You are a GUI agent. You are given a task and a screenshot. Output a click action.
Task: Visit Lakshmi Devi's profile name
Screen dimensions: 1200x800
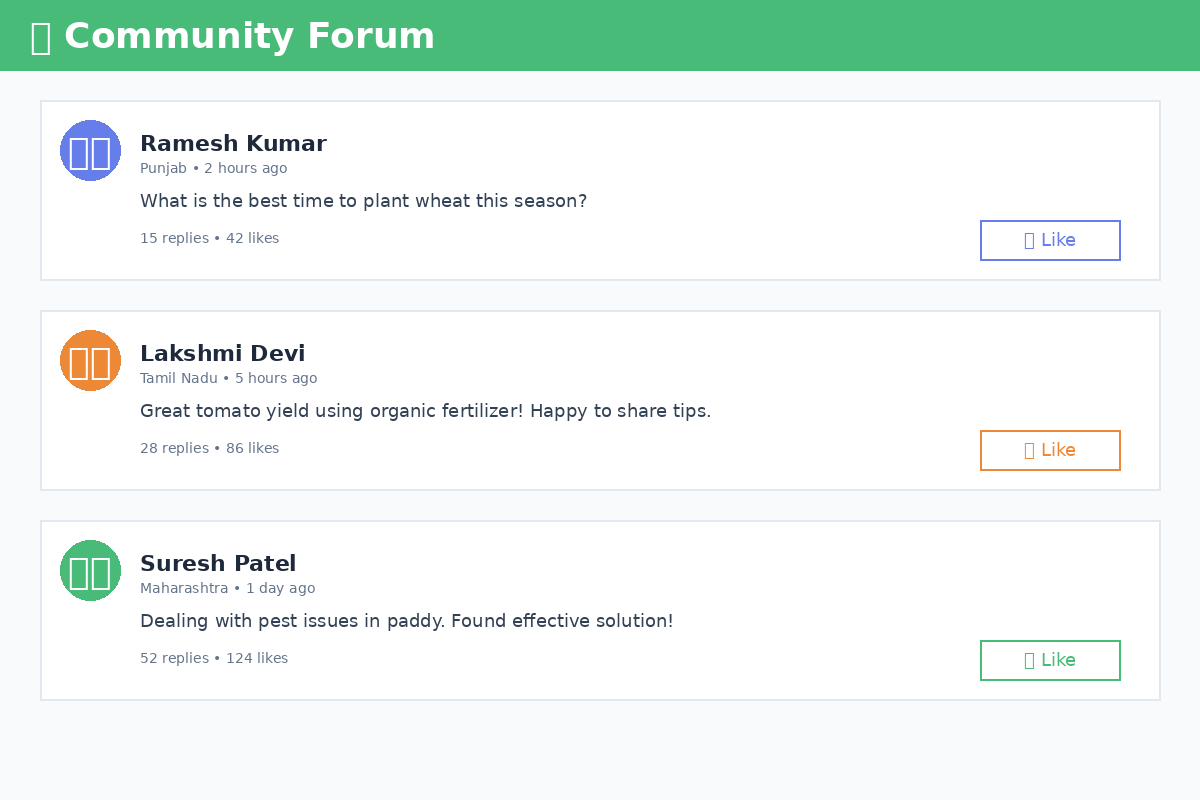[x=222, y=354]
